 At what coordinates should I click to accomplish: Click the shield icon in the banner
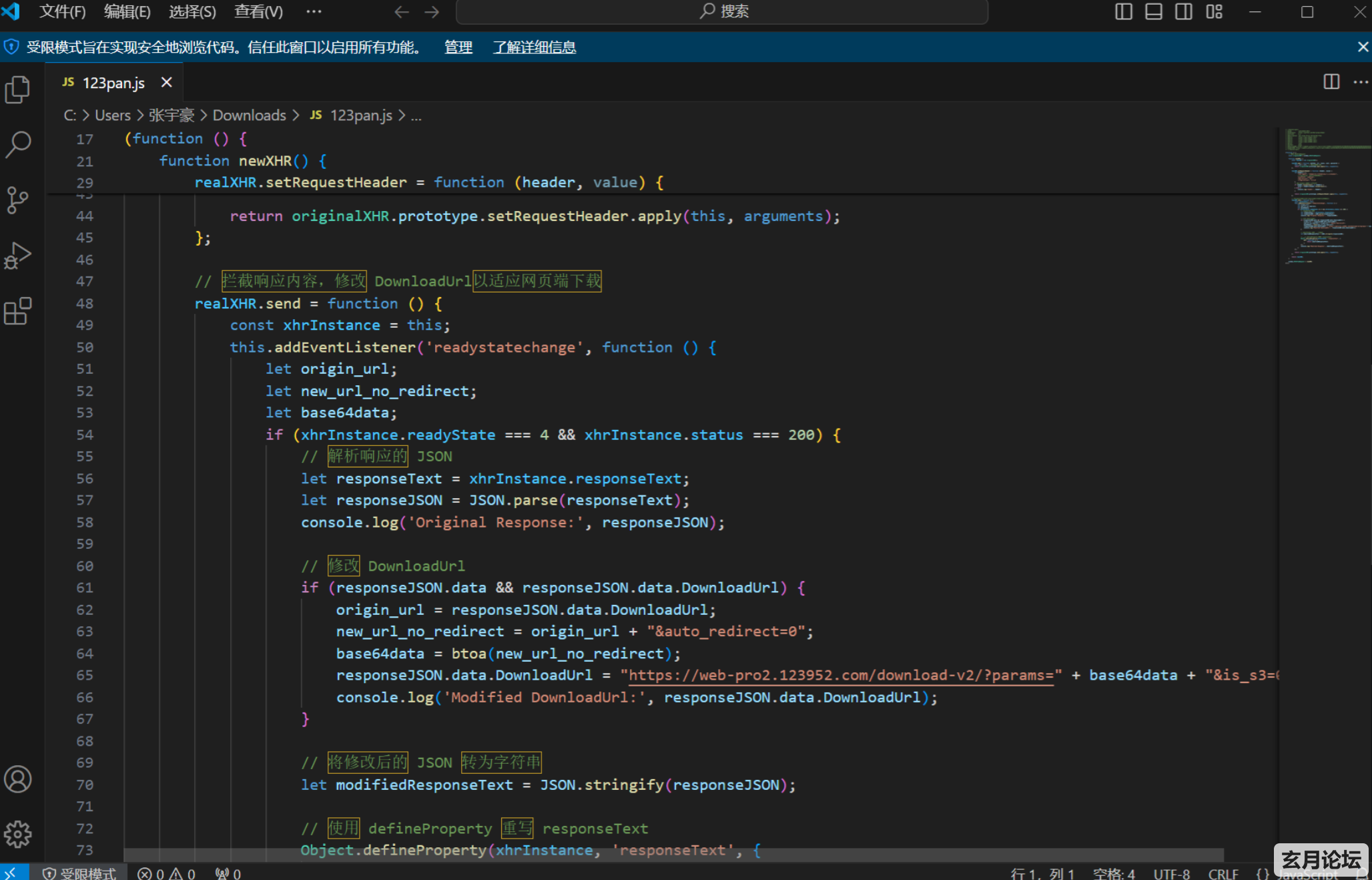[11, 47]
